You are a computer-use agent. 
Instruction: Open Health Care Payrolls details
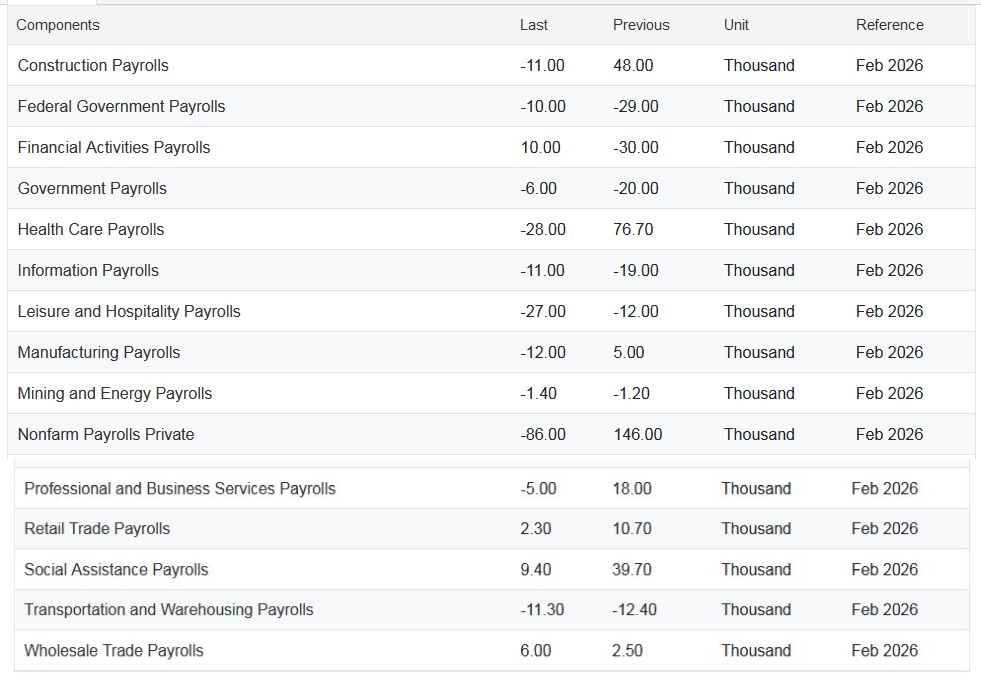(x=91, y=229)
